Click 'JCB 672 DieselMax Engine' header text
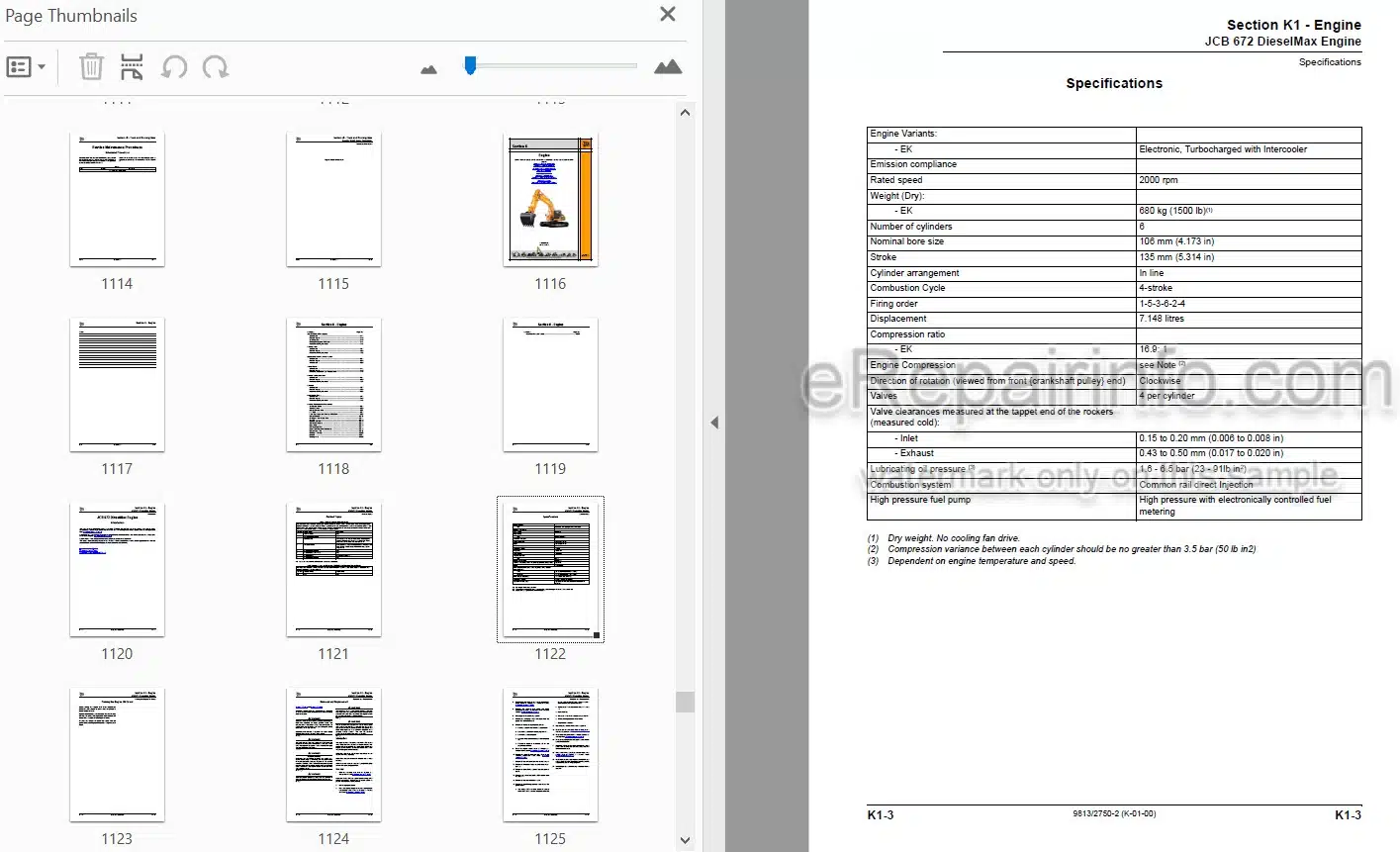Image resolution: width=1400 pixels, height=852 pixels. click(1282, 42)
